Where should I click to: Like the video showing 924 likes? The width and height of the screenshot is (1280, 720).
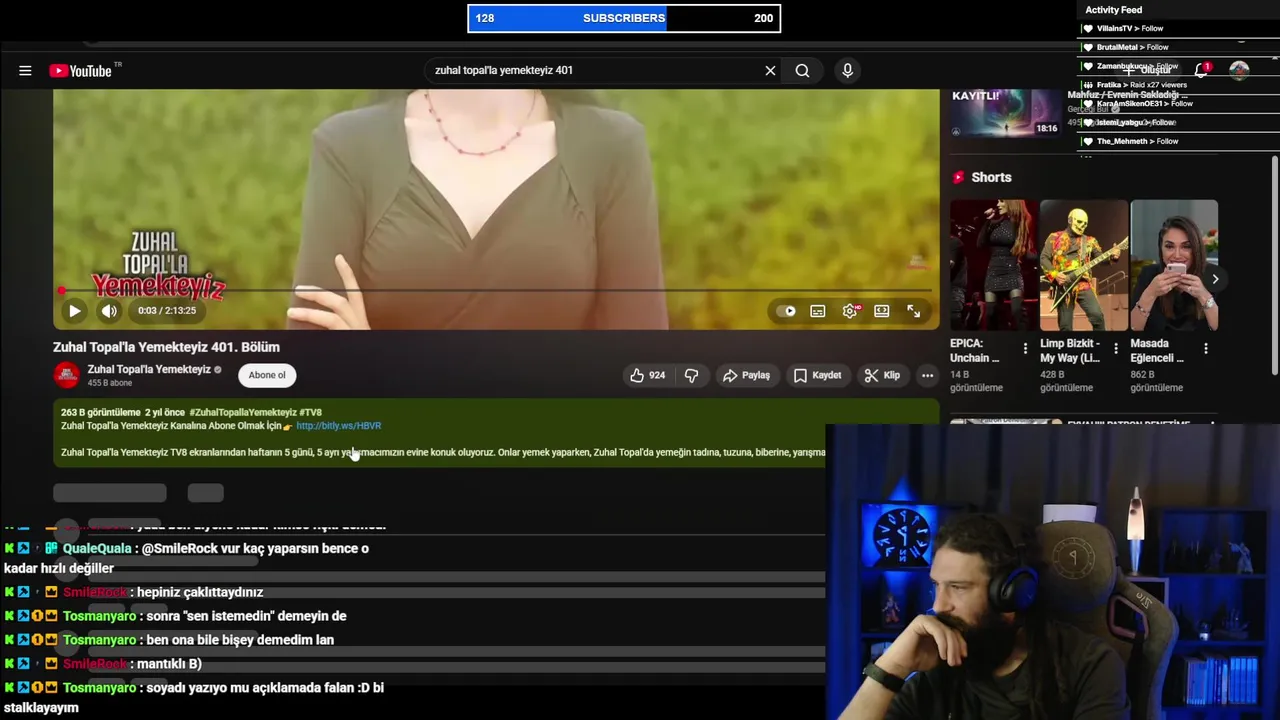[647, 375]
